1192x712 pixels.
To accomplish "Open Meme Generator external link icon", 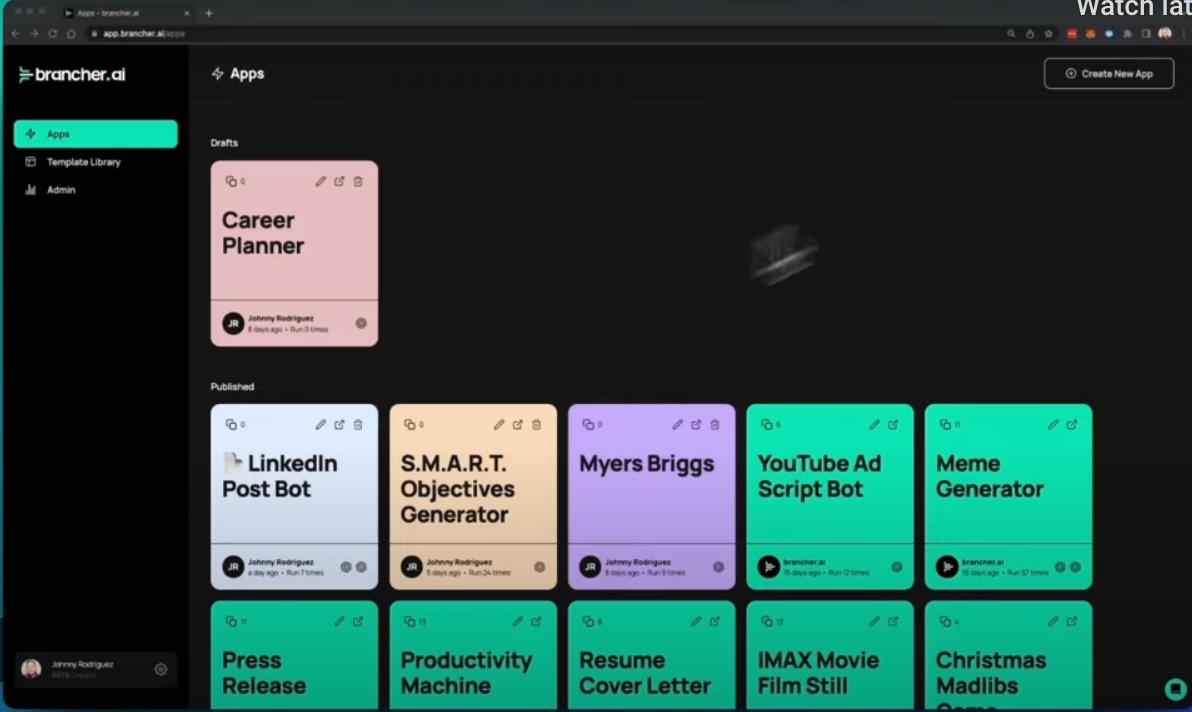I will 1072,425.
